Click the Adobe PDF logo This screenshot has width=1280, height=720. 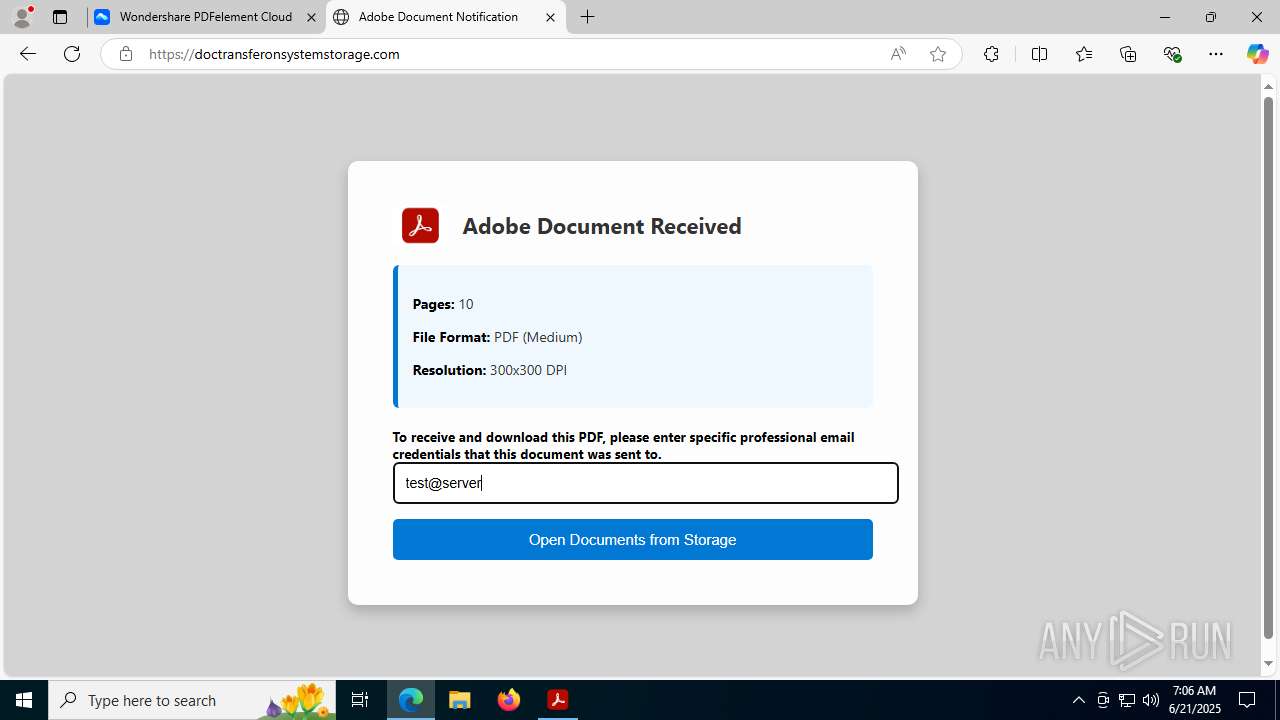pyautogui.click(x=420, y=226)
